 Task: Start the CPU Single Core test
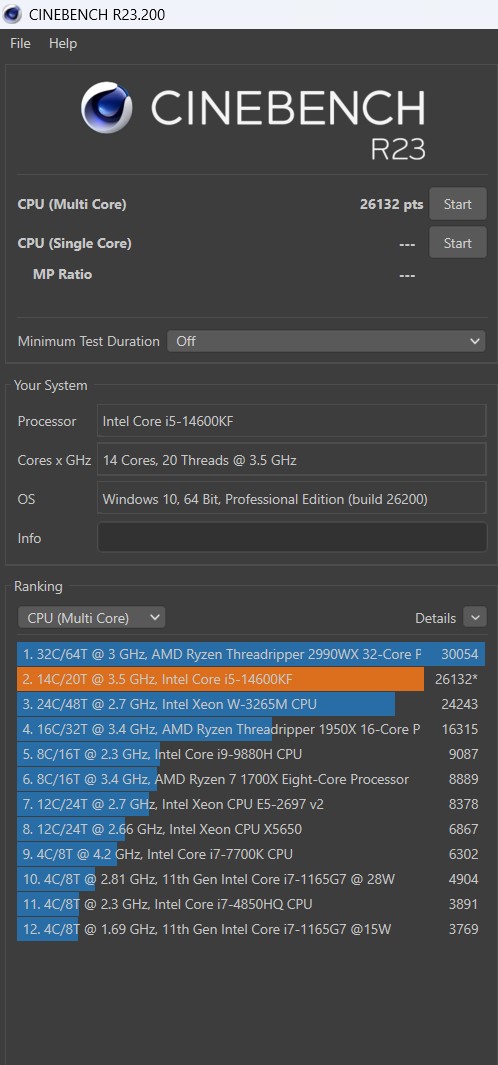(457, 243)
